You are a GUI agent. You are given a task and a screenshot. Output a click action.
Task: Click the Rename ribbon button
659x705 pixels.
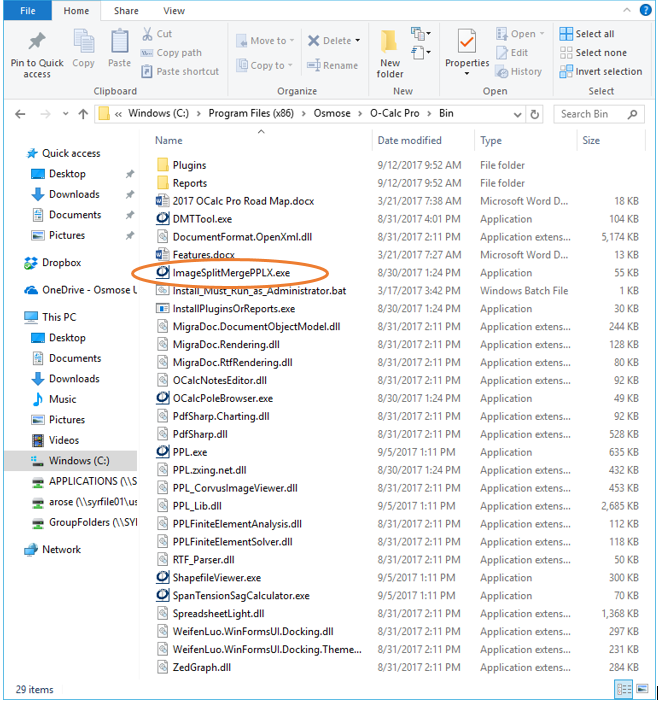point(333,65)
